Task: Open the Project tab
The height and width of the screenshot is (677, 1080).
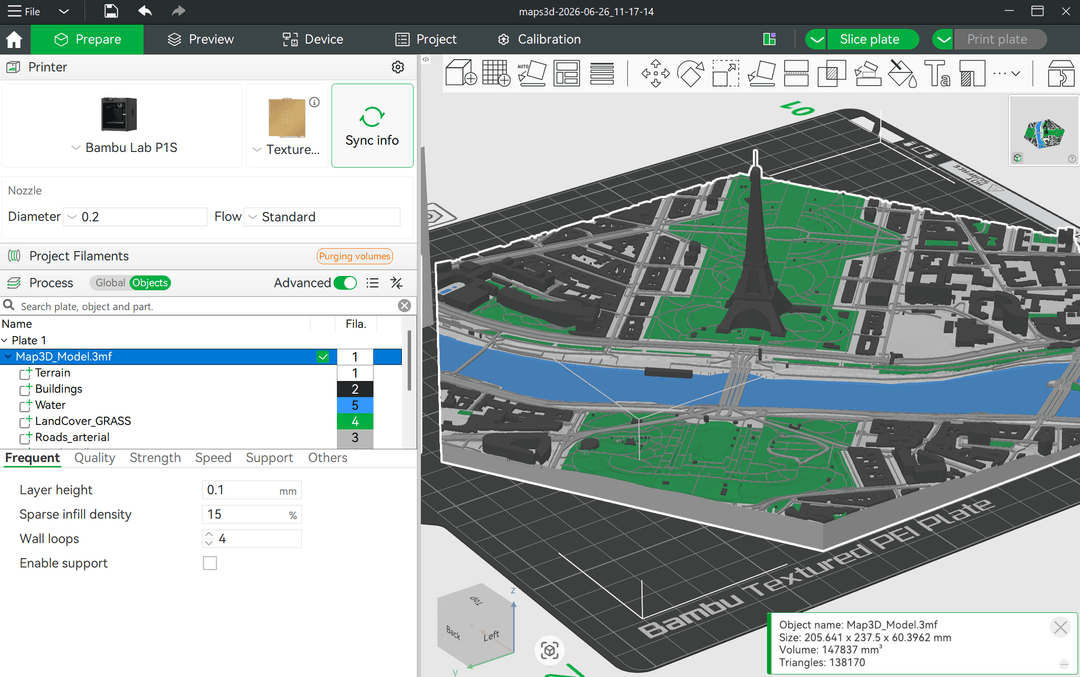Action: [426, 39]
